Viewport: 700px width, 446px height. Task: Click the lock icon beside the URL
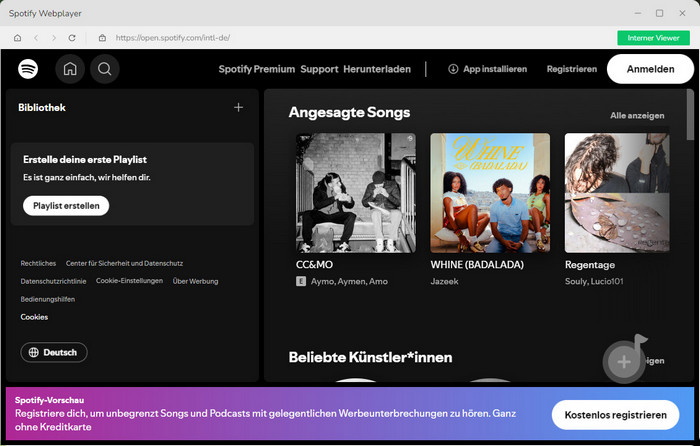[x=102, y=38]
